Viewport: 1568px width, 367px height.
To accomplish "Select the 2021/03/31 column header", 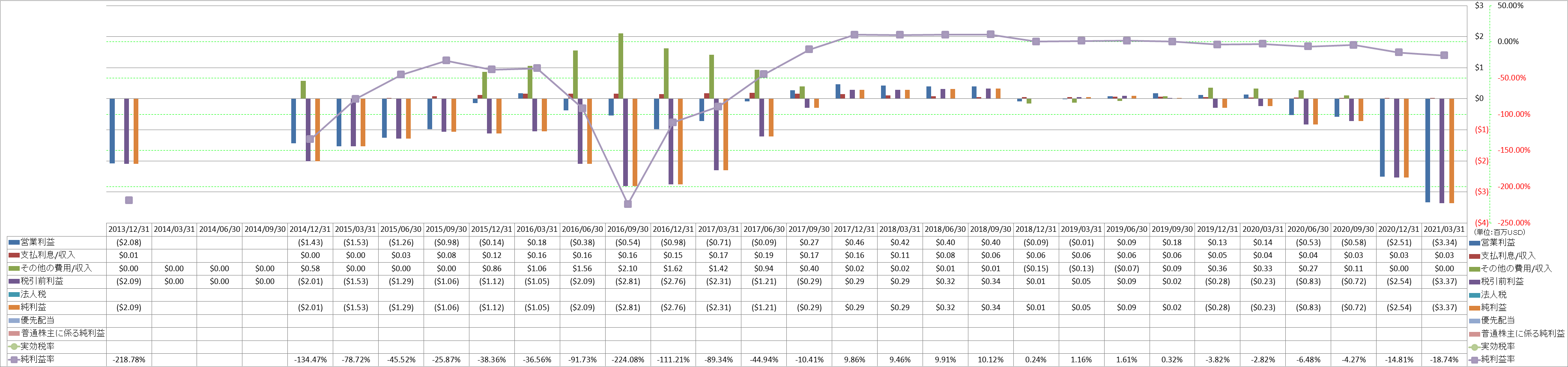I will tap(1444, 230).
